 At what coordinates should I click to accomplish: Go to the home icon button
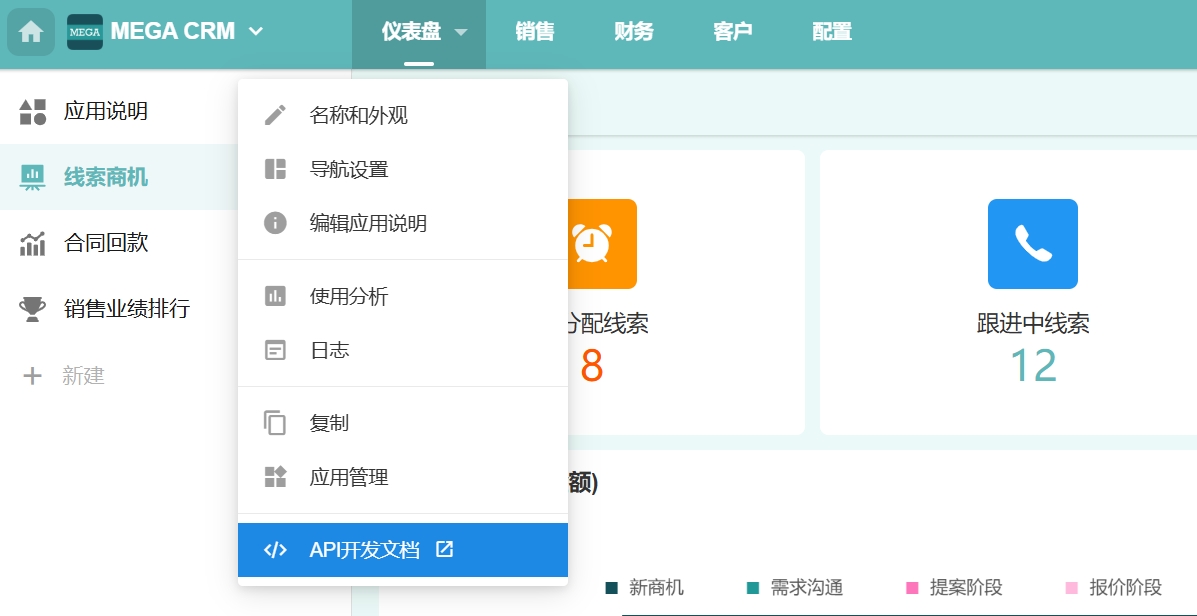coord(31,32)
